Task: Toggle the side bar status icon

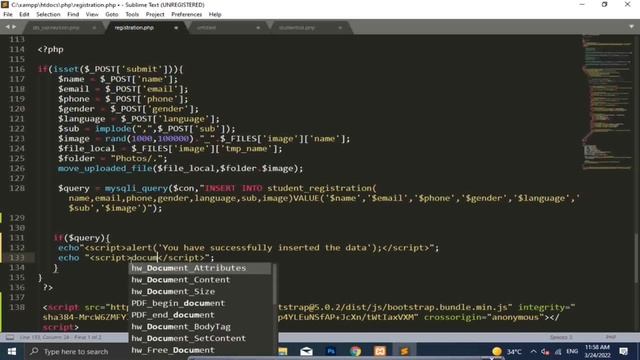Action: point(10,337)
